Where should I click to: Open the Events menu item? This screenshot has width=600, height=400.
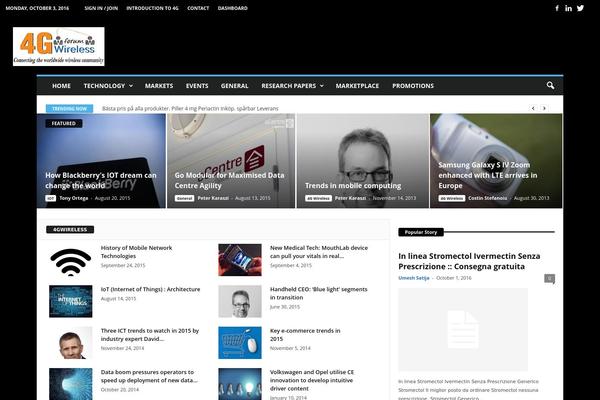pos(197,86)
